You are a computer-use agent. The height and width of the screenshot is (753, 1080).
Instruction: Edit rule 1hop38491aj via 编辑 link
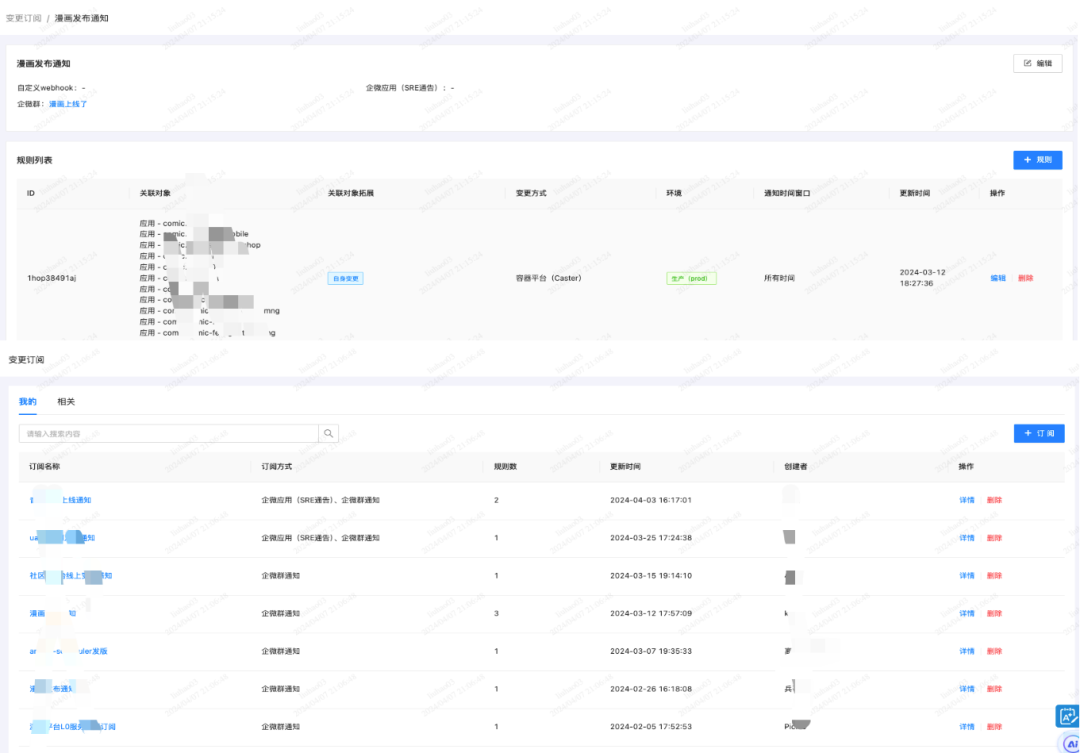coord(998,278)
